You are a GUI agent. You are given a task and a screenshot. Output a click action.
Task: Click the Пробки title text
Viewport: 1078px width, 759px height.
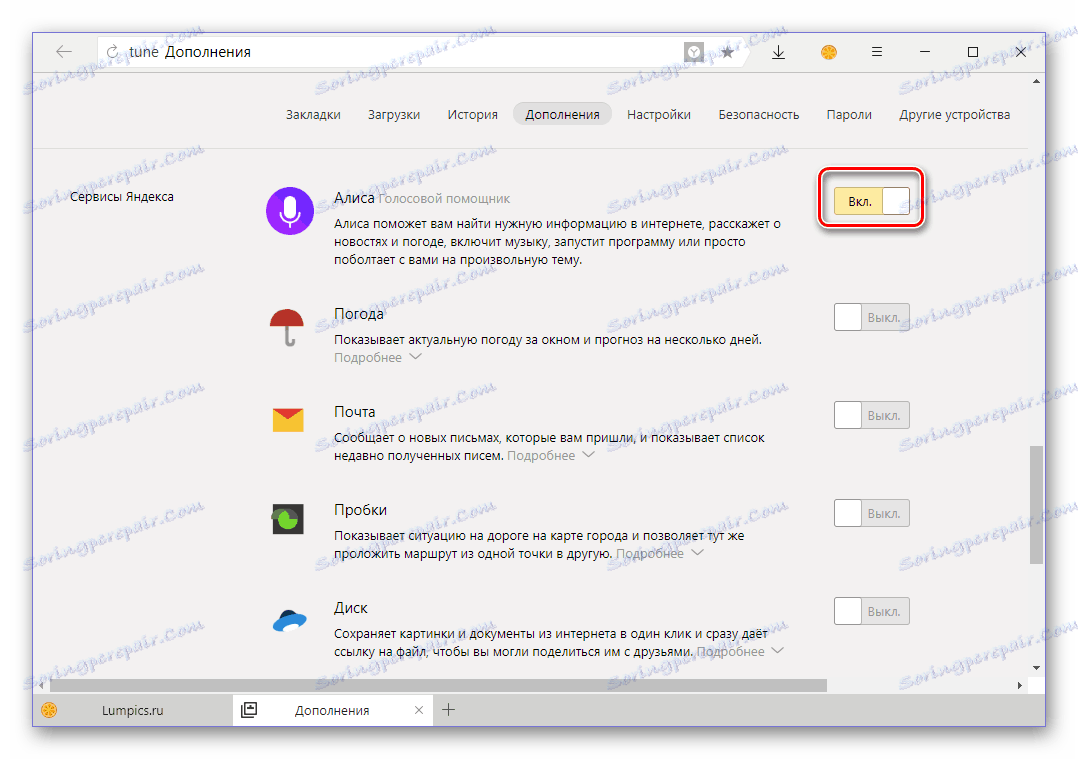click(360, 510)
